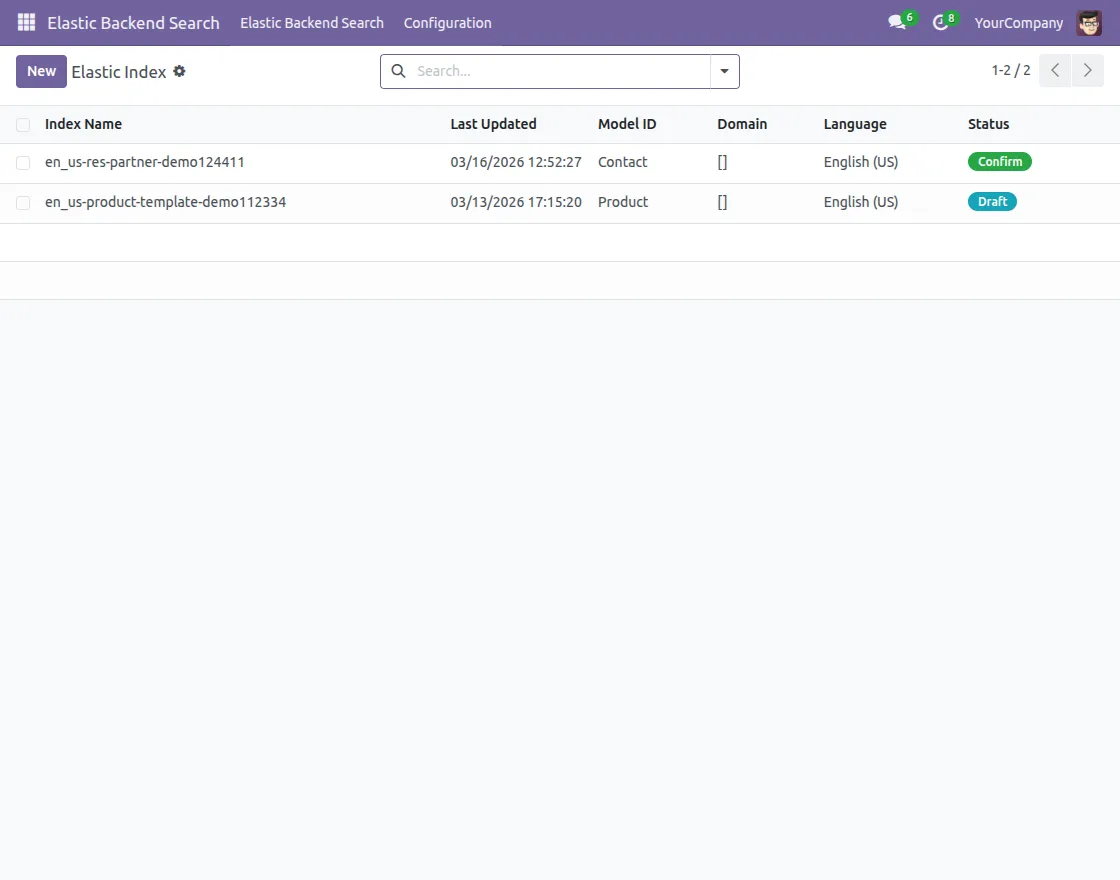Click the New button
This screenshot has height=880, width=1120.
pyautogui.click(x=40, y=71)
